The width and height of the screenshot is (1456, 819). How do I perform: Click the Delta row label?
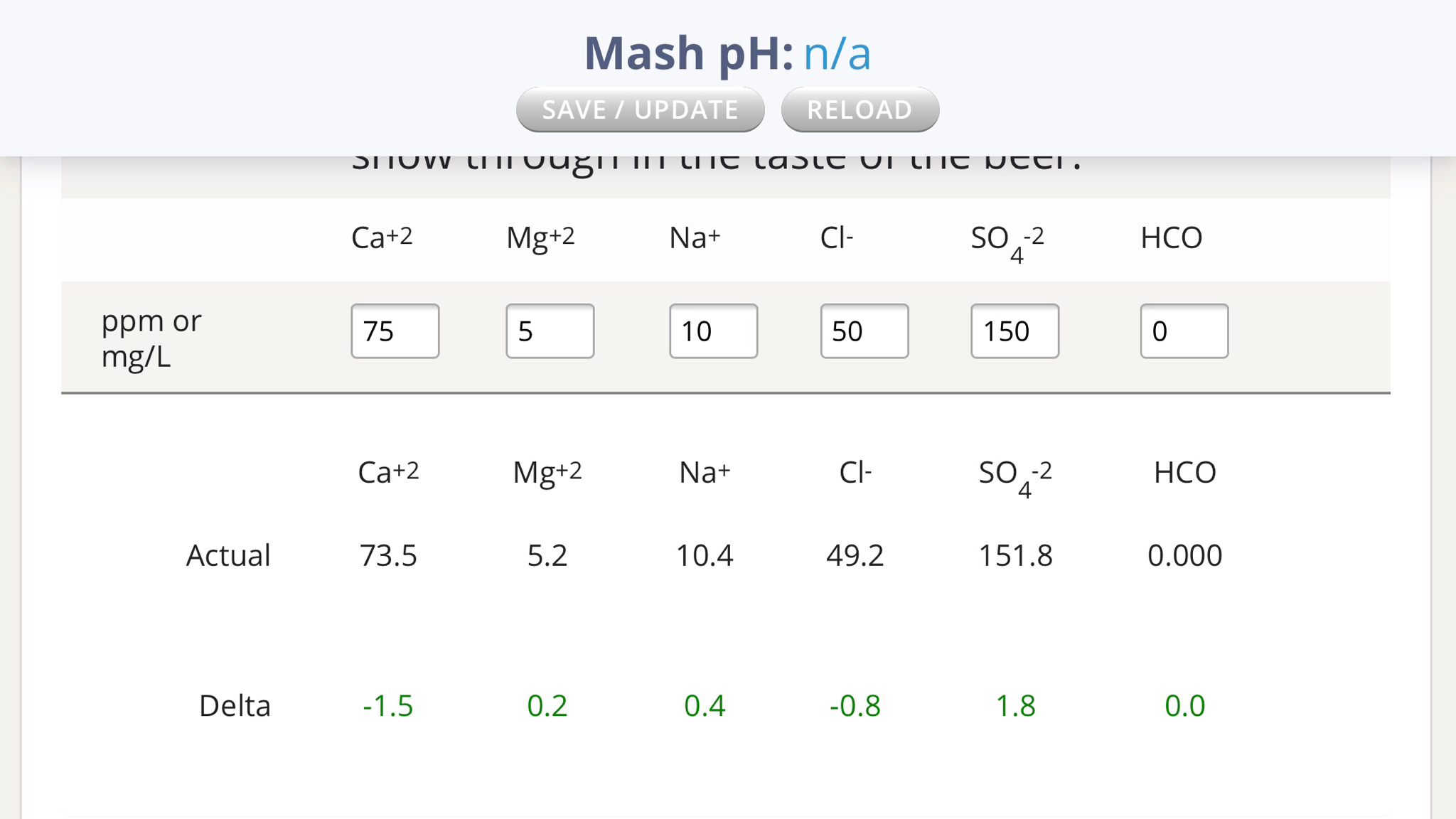pos(235,706)
